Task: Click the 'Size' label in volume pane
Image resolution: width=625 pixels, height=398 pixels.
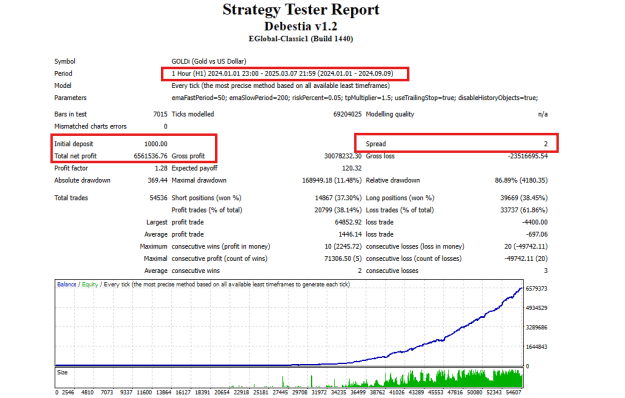Action: [62, 373]
